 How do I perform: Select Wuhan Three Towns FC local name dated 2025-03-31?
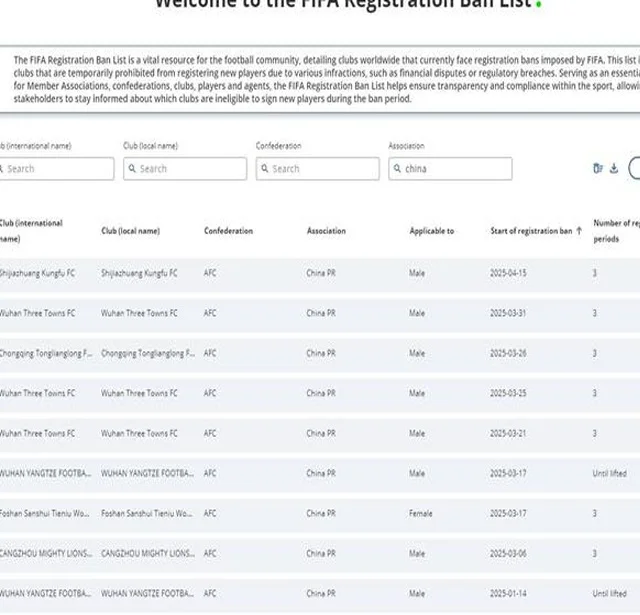[x=139, y=313]
